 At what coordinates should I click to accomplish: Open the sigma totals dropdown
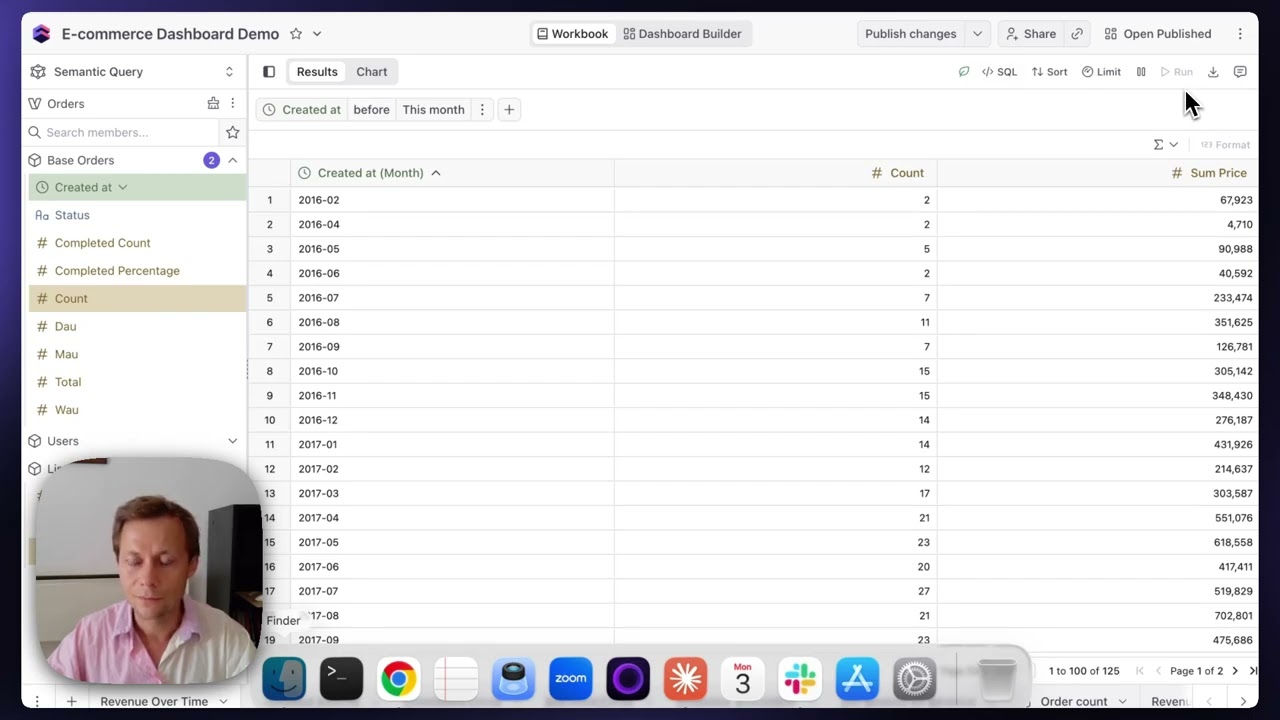[1165, 145]
